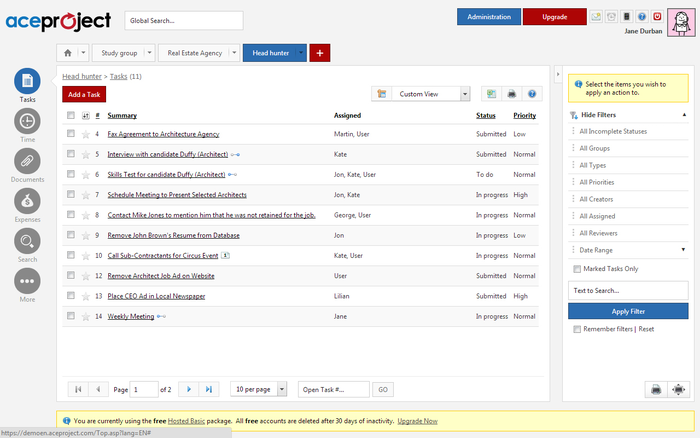The height and width of the screenshot is (438, 700).
Task: Open the Documents sidebar icon
Action: point(27,161)
